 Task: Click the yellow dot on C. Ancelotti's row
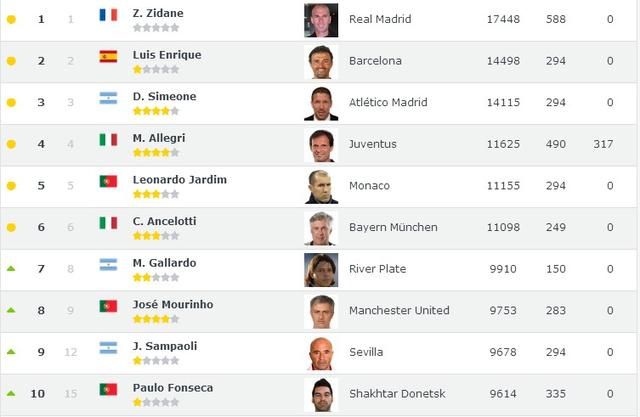tap(11, 227)
